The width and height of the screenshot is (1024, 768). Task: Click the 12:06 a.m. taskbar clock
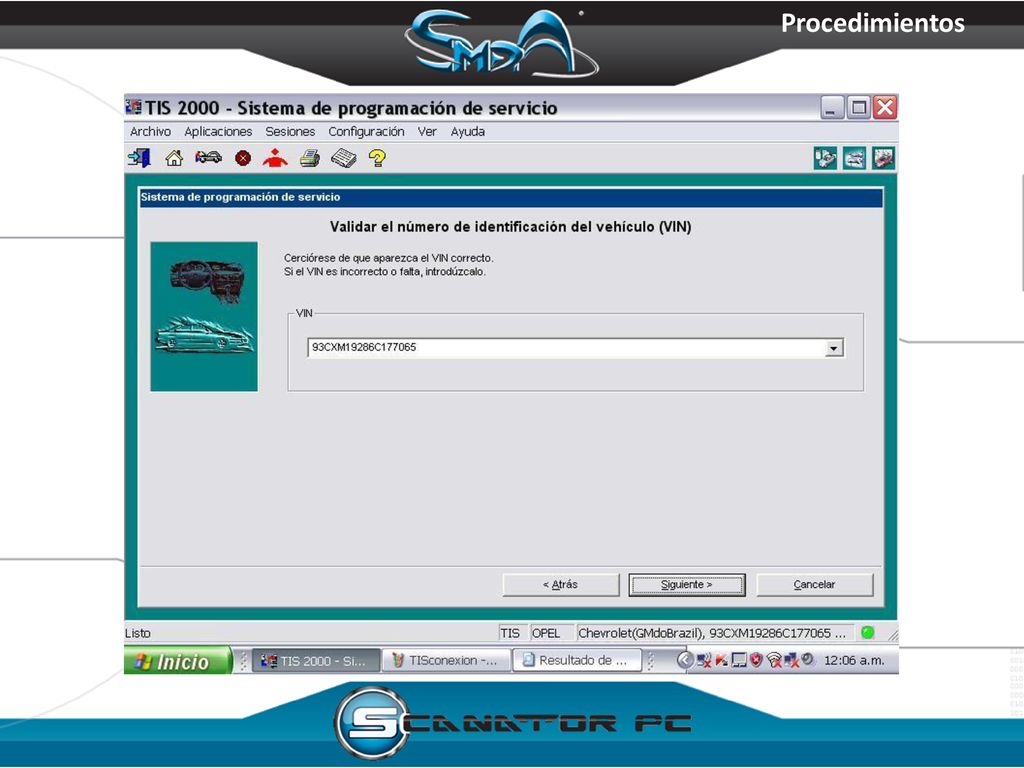[x=854, y=660]
